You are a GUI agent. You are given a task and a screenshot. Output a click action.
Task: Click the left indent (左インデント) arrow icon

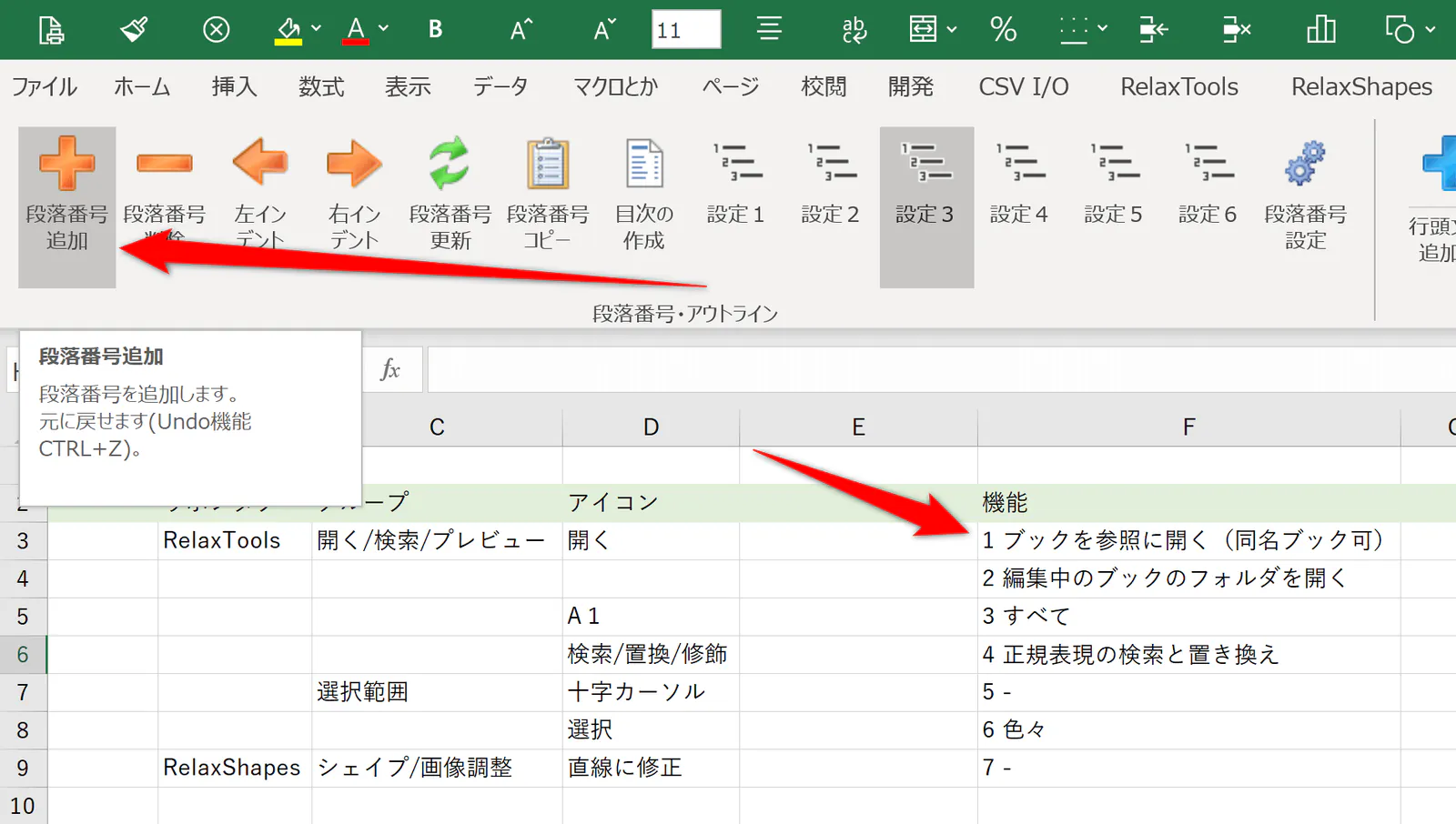260,164
